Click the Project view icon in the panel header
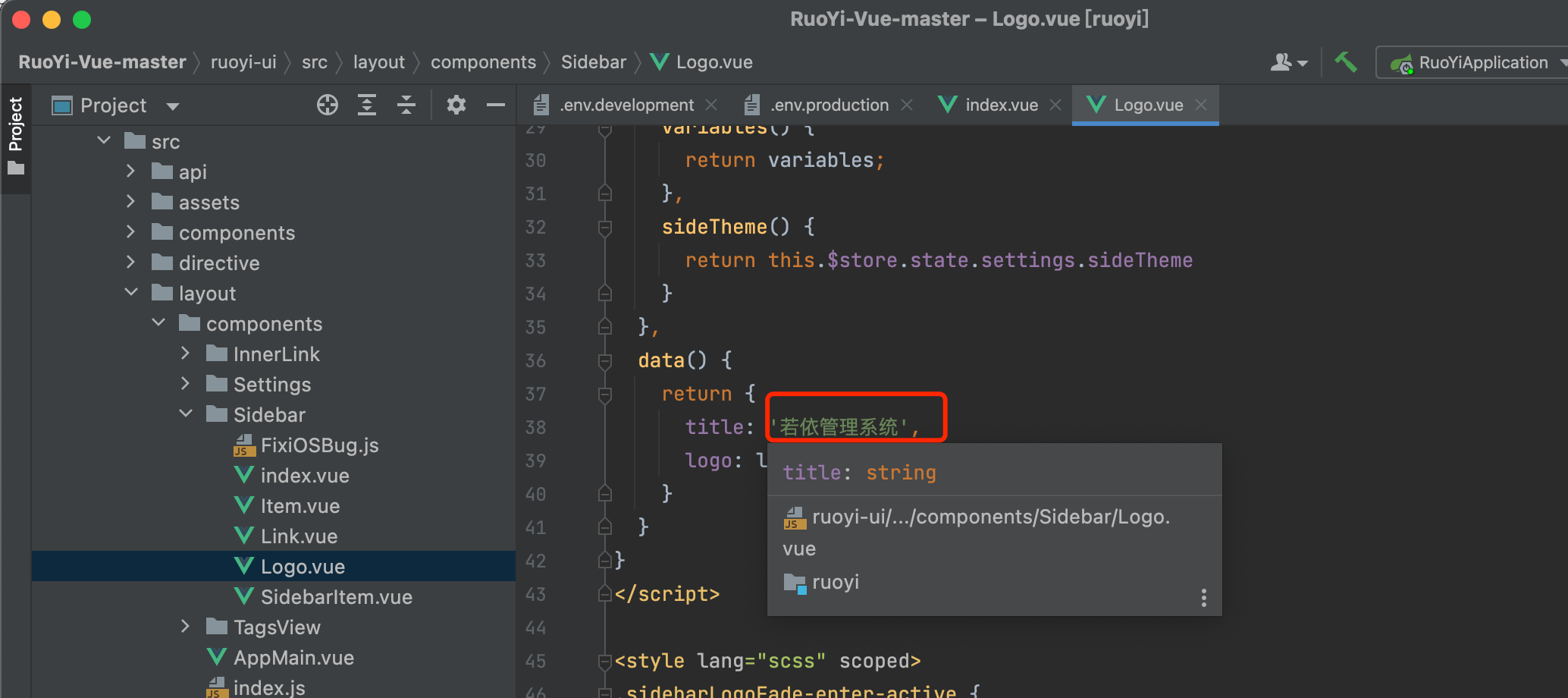 (61, 105)
